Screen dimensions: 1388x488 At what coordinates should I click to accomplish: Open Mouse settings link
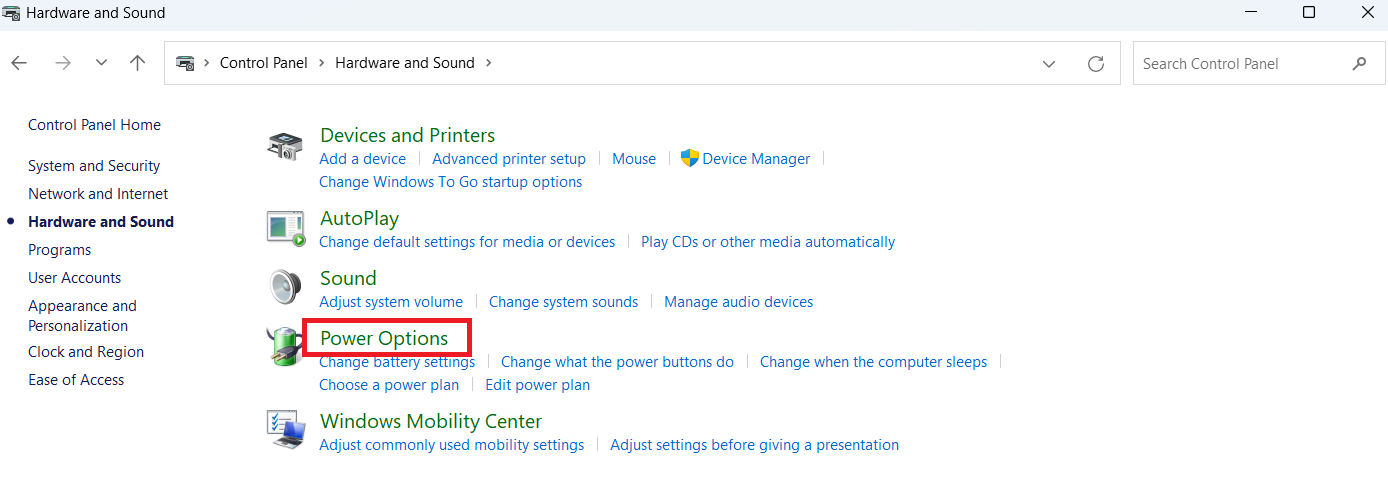tap(634, 159)
